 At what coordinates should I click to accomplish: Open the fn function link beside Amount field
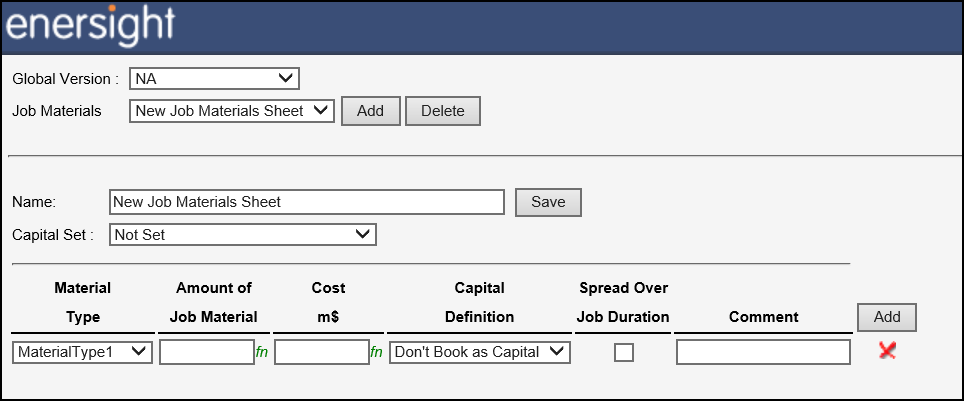tap(262, 352)
